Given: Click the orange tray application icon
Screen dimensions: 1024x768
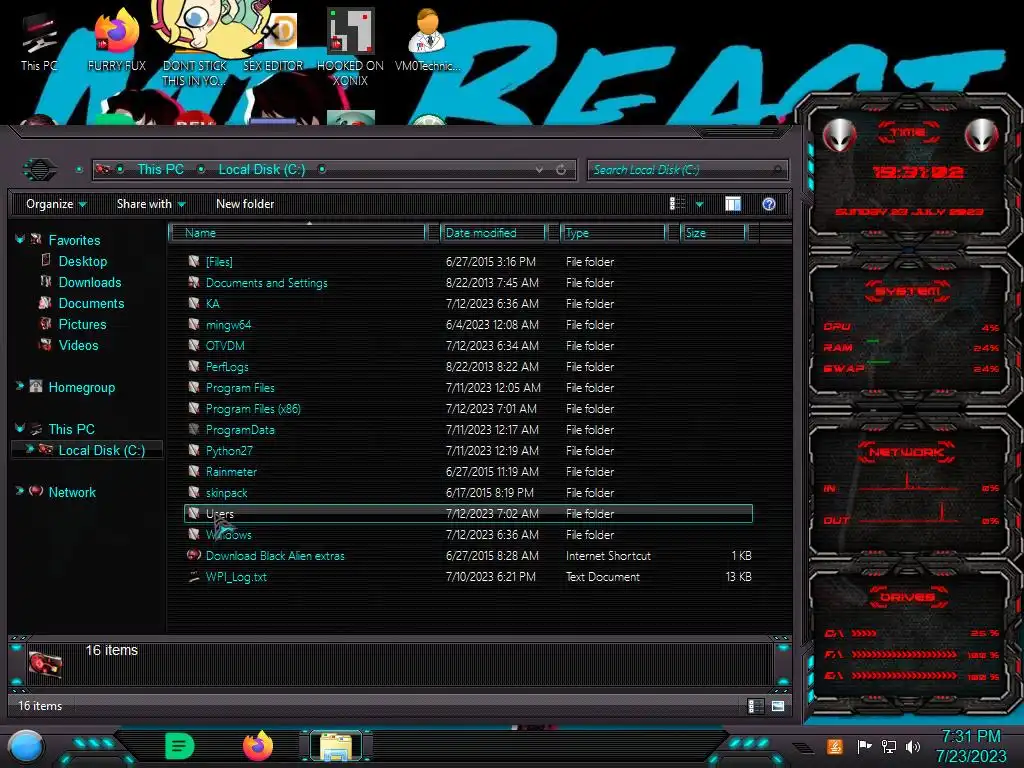Looking at the screenshot, I should 835,746.
